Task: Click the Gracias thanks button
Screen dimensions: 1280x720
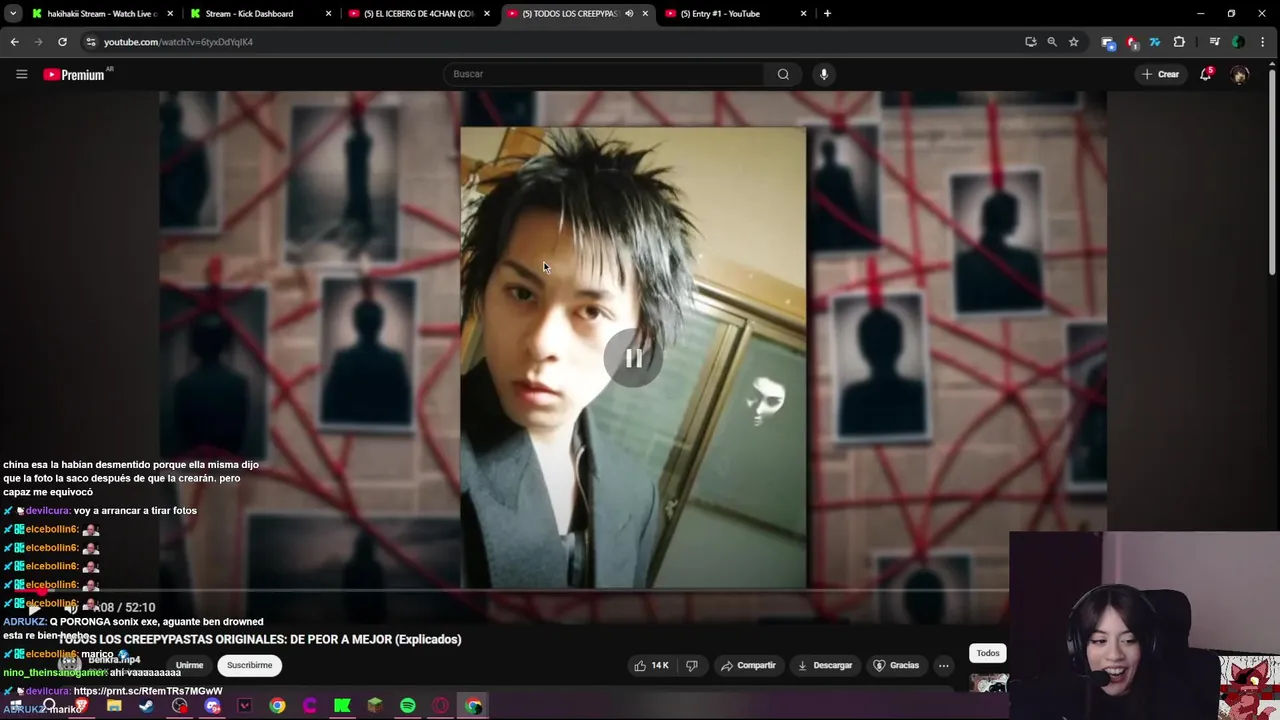Action: click(895, 665)
